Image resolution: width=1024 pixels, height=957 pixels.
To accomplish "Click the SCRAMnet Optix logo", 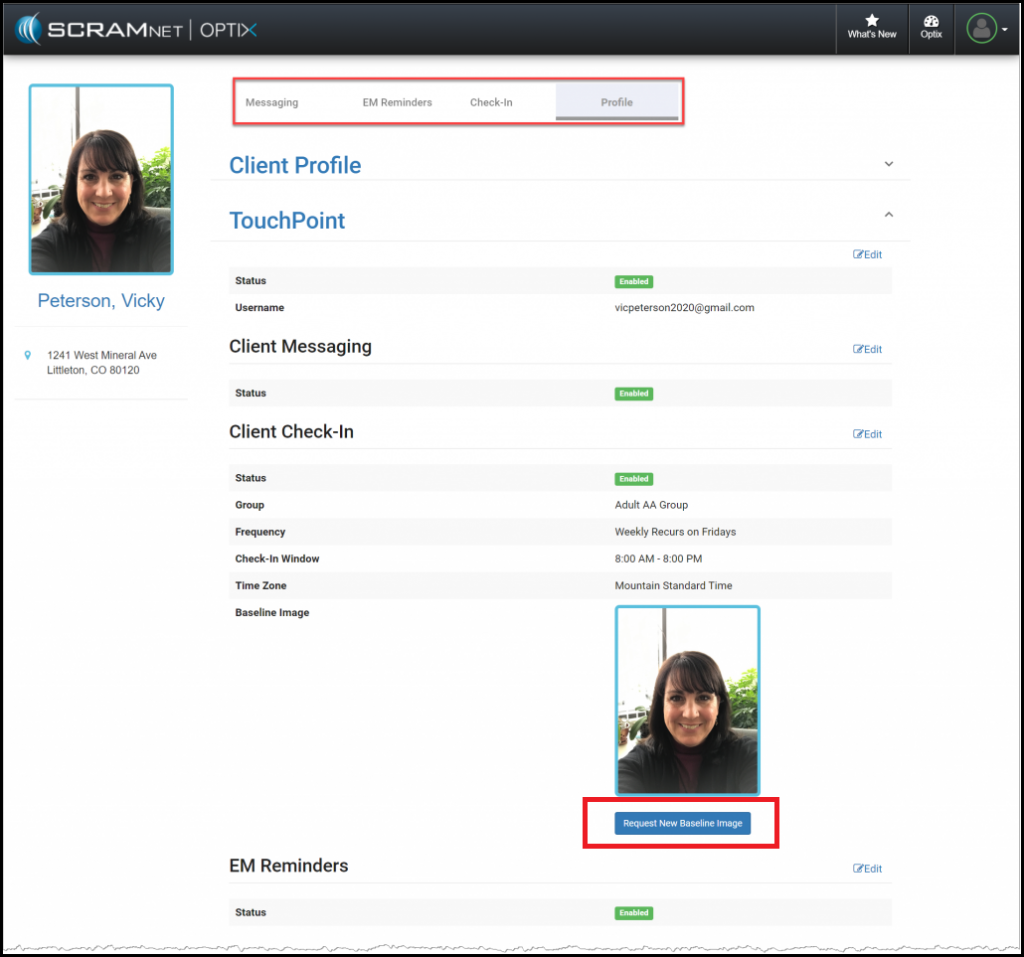I will pos(137,29).
